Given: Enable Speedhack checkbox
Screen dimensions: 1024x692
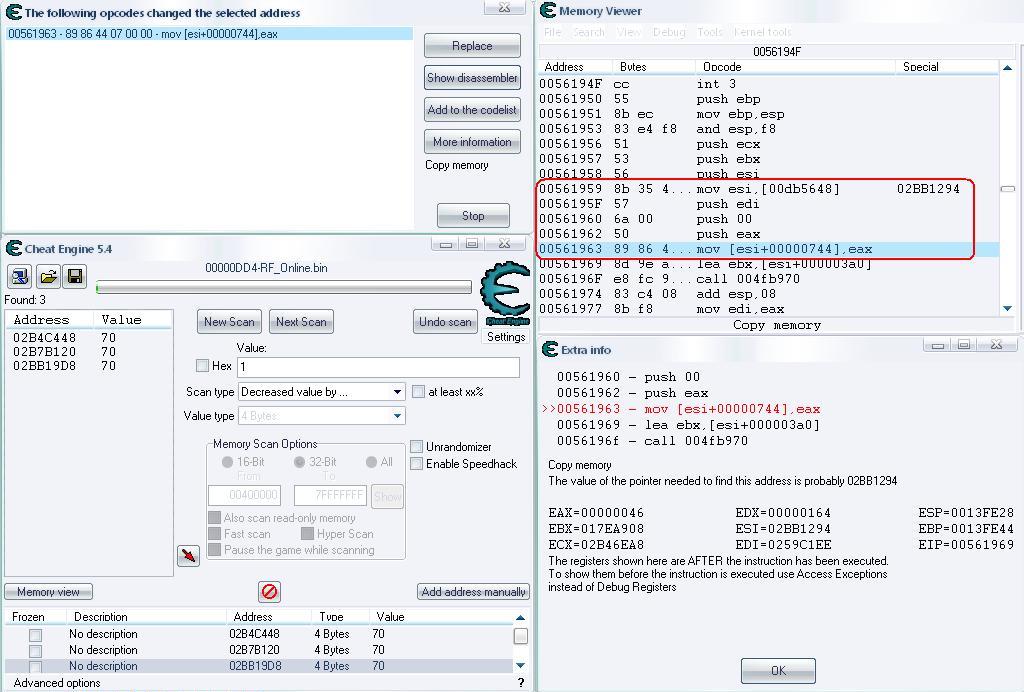Looking at the screenshot, I should point(416,464).
